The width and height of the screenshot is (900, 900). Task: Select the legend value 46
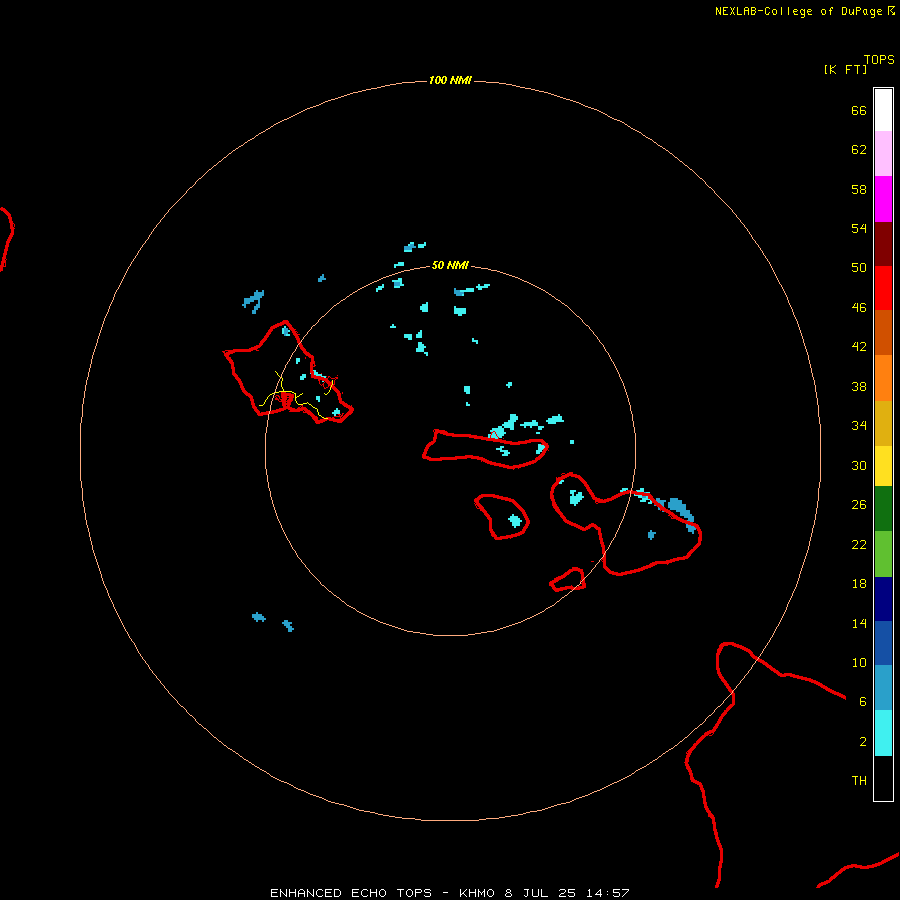coord(859,308)
